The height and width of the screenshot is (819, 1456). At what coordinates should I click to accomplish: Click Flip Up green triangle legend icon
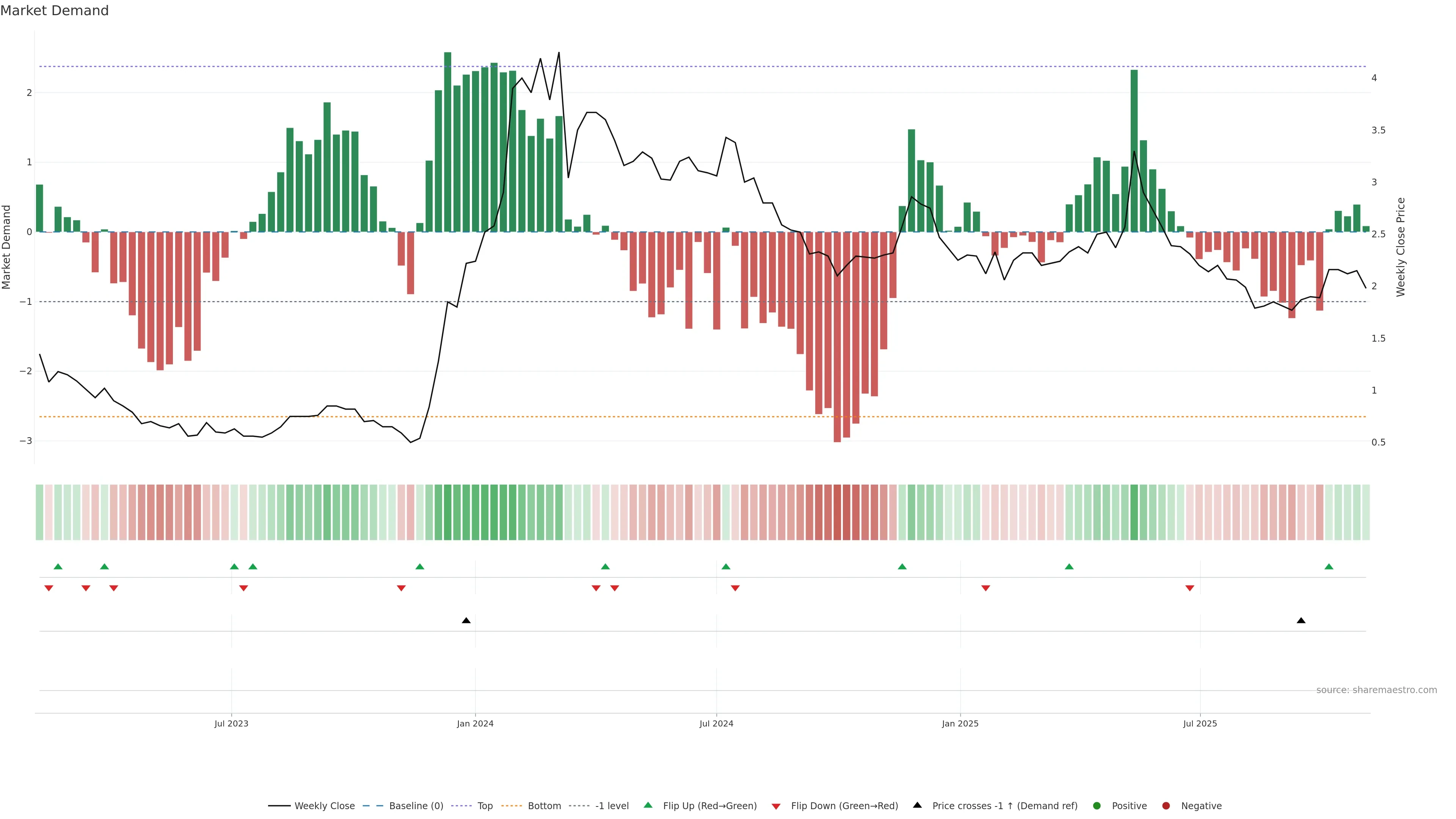click(x=648, y=805)
